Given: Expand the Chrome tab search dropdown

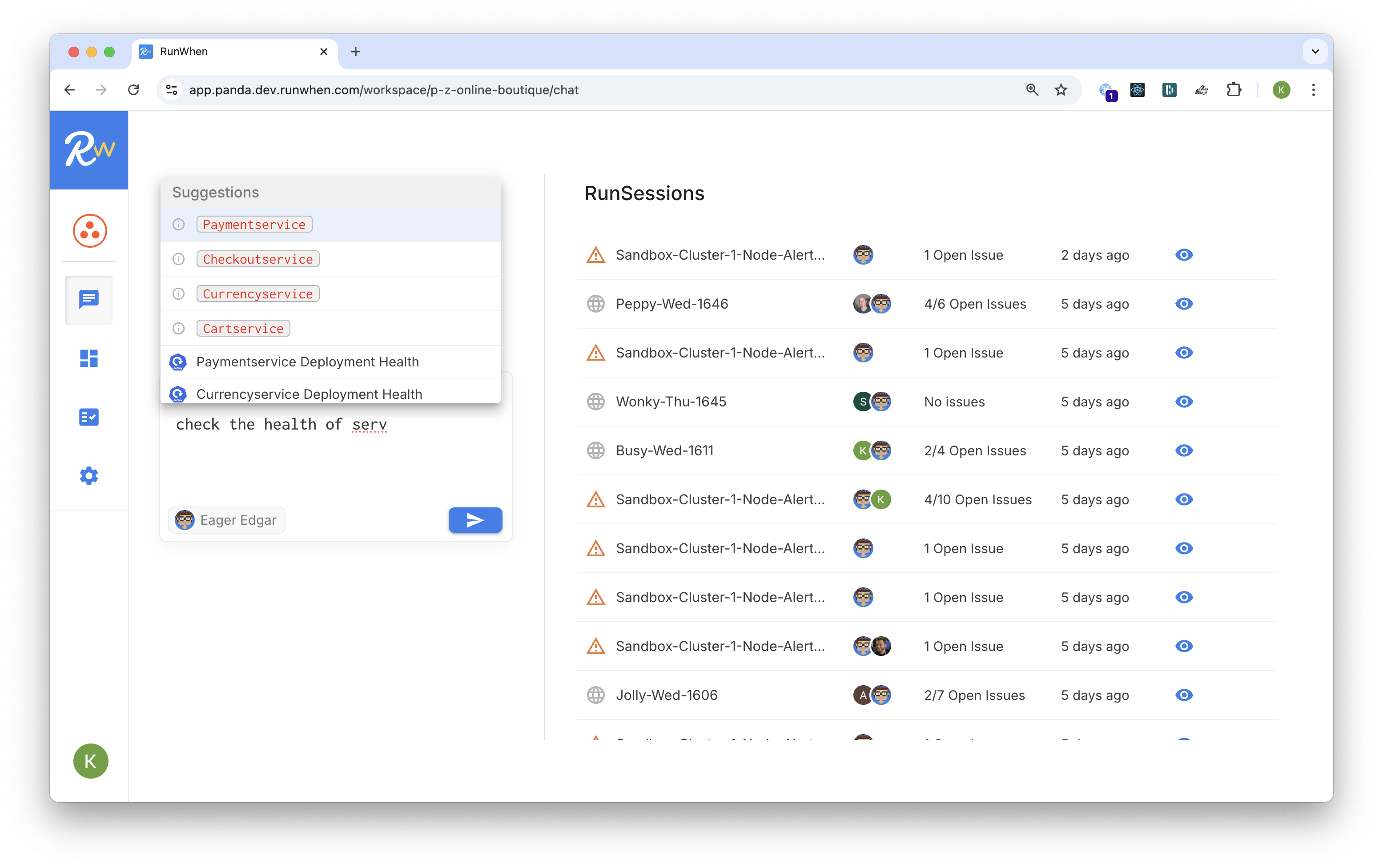Looking at the screenshot, I should (x=1315, y=52).
